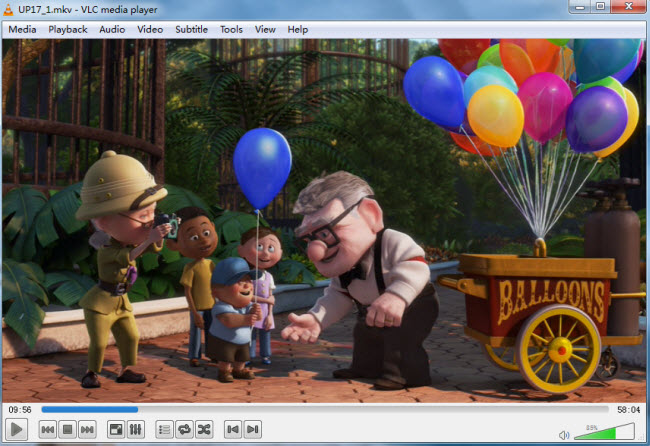This screenshot has height=446, width=650.
Task: Close the VLC media player window
Action: 629,7
